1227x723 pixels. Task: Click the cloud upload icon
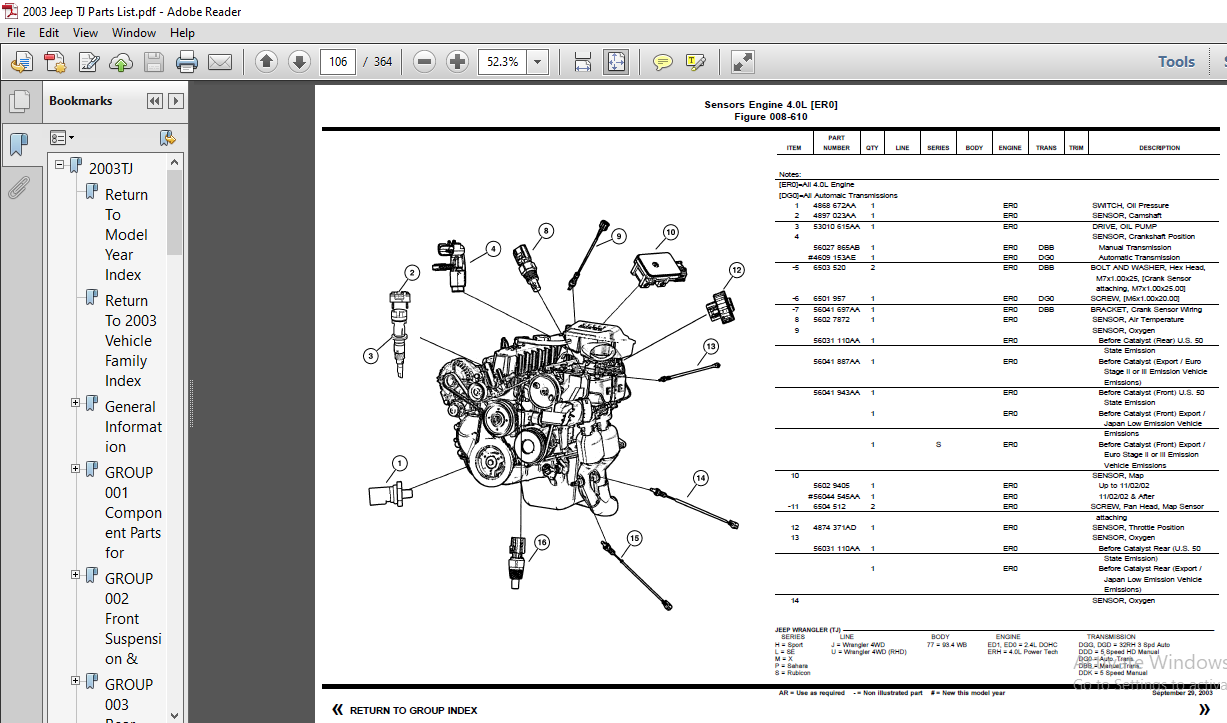(x=121, y=62)
